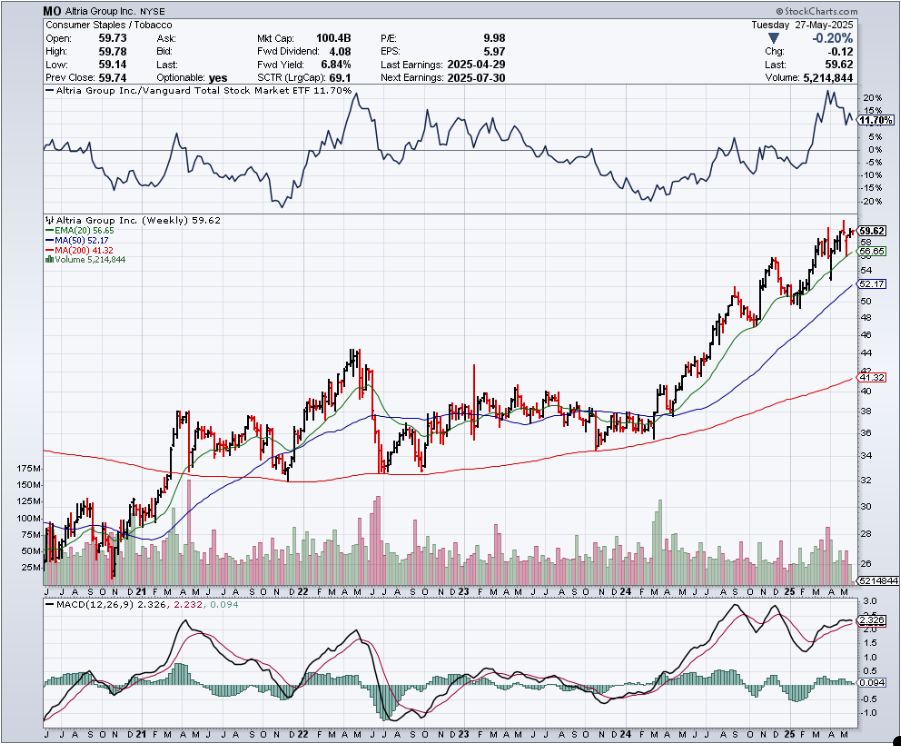
Task: Click the Last Earnings date 2025-04-29
Action: [x=476, y=65]
